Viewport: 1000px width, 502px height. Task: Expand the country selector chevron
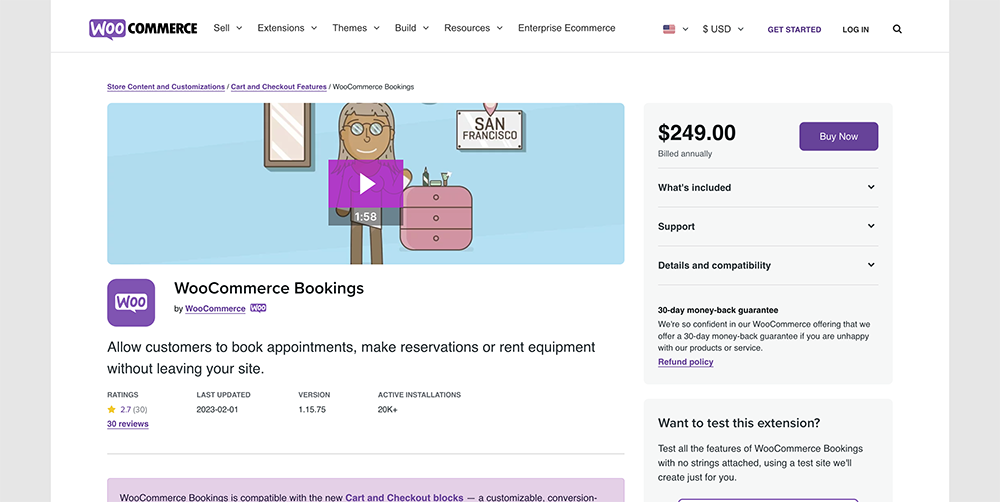click(x=686, y=29)
